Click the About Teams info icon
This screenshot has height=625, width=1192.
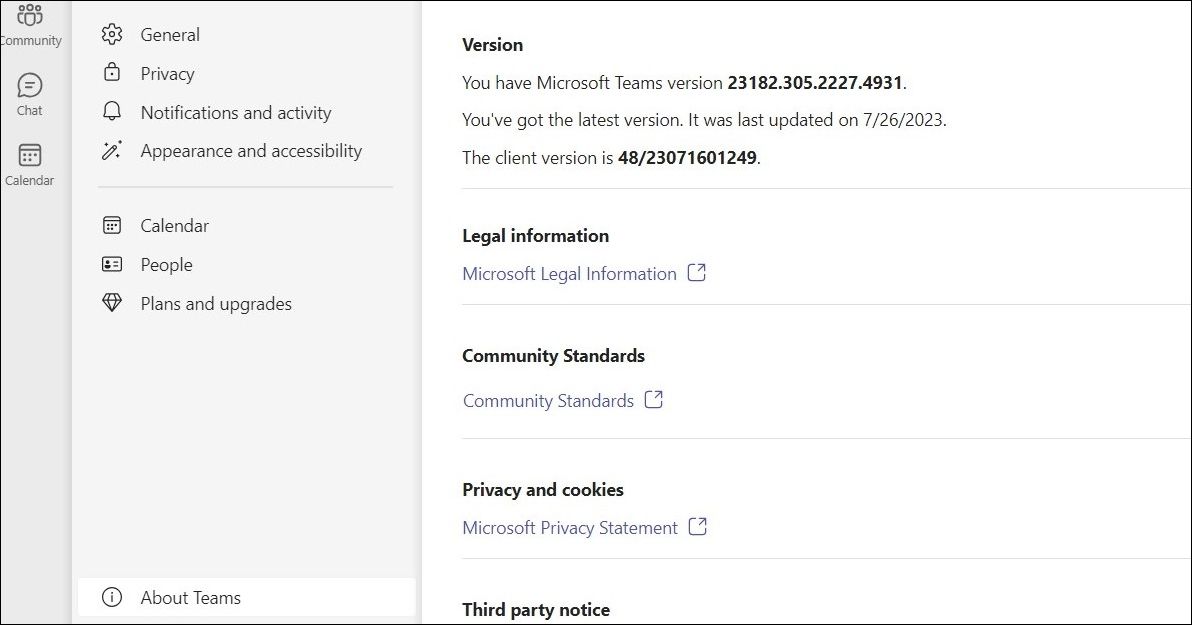(x=112, y=598)
